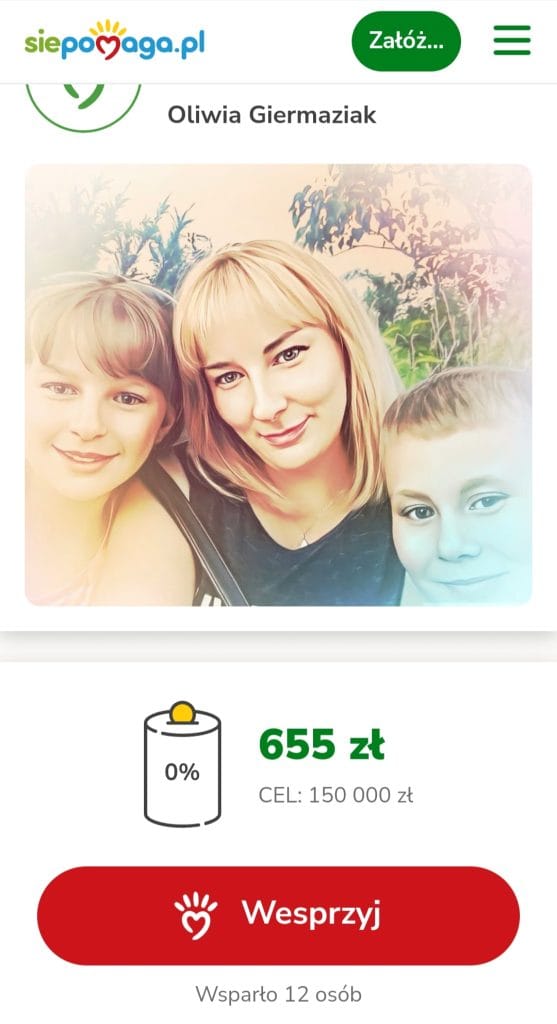557x1024 pixels.
Task: Click the red heart in the logo
Action: point(108,47)
